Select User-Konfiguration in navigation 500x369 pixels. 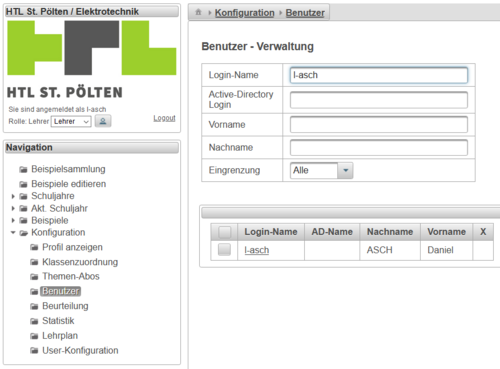click(x=80, y=350)
